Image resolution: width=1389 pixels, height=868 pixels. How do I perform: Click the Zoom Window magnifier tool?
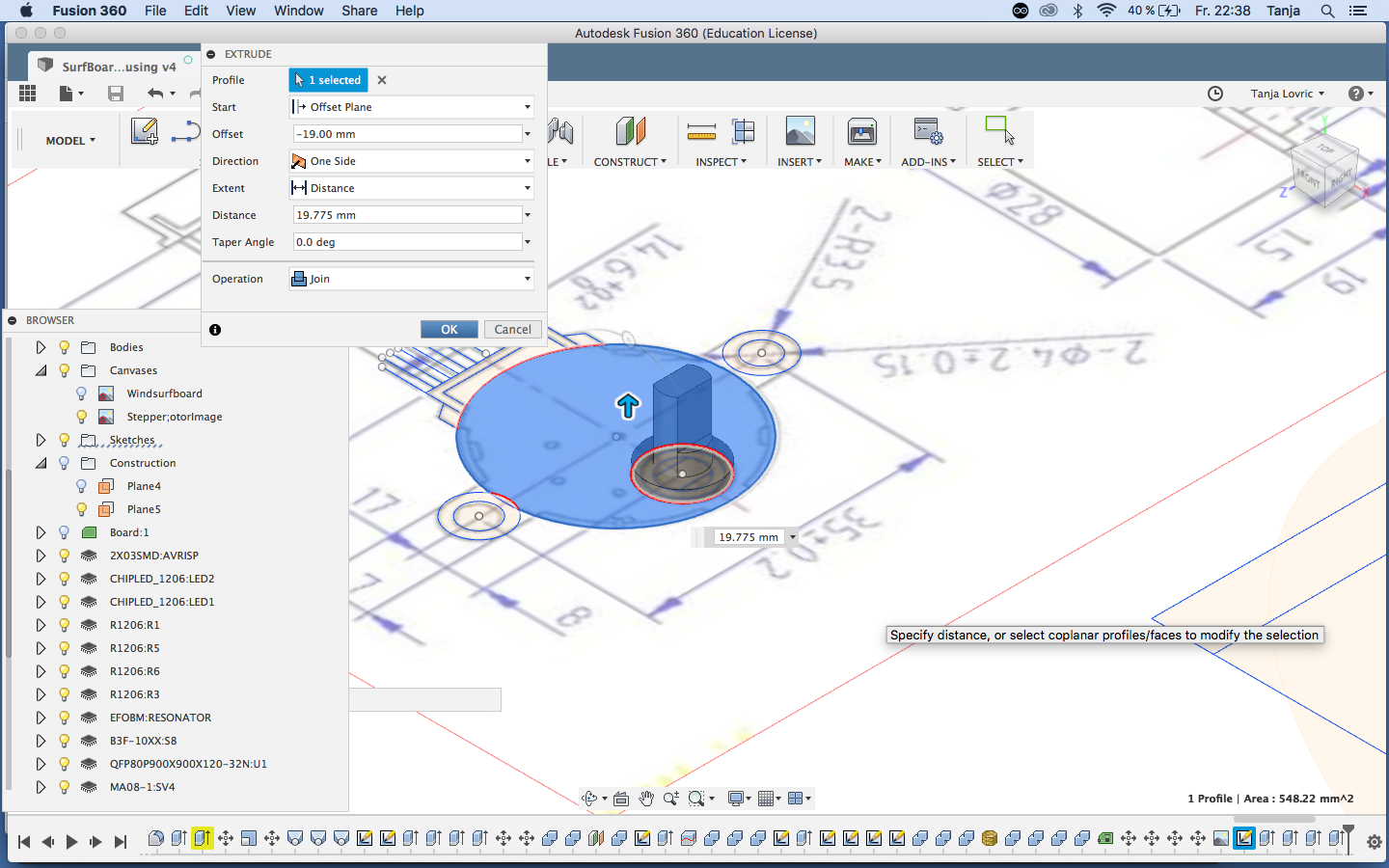pyautogui.click(x=696, y=799)
